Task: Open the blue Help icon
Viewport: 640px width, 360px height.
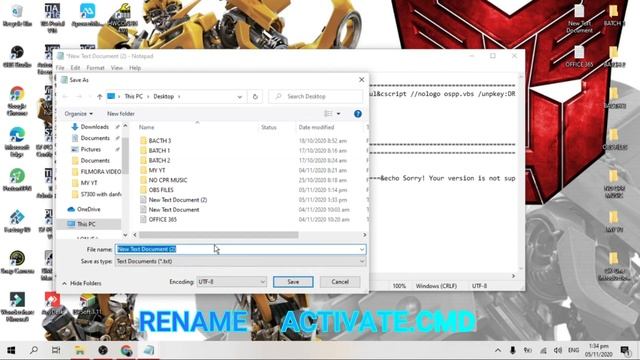Action: point(358,114)
